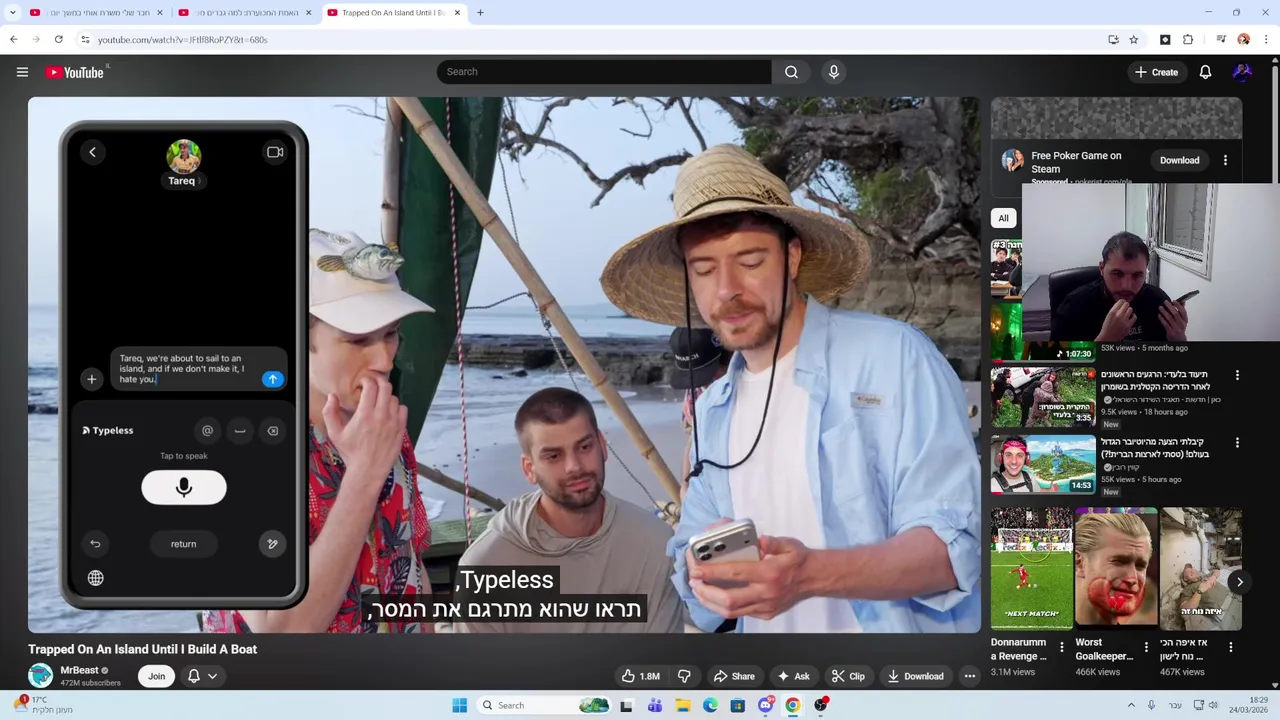Download the video below the player
This screenshot has width=1280, height=720.
pos(915,676)
